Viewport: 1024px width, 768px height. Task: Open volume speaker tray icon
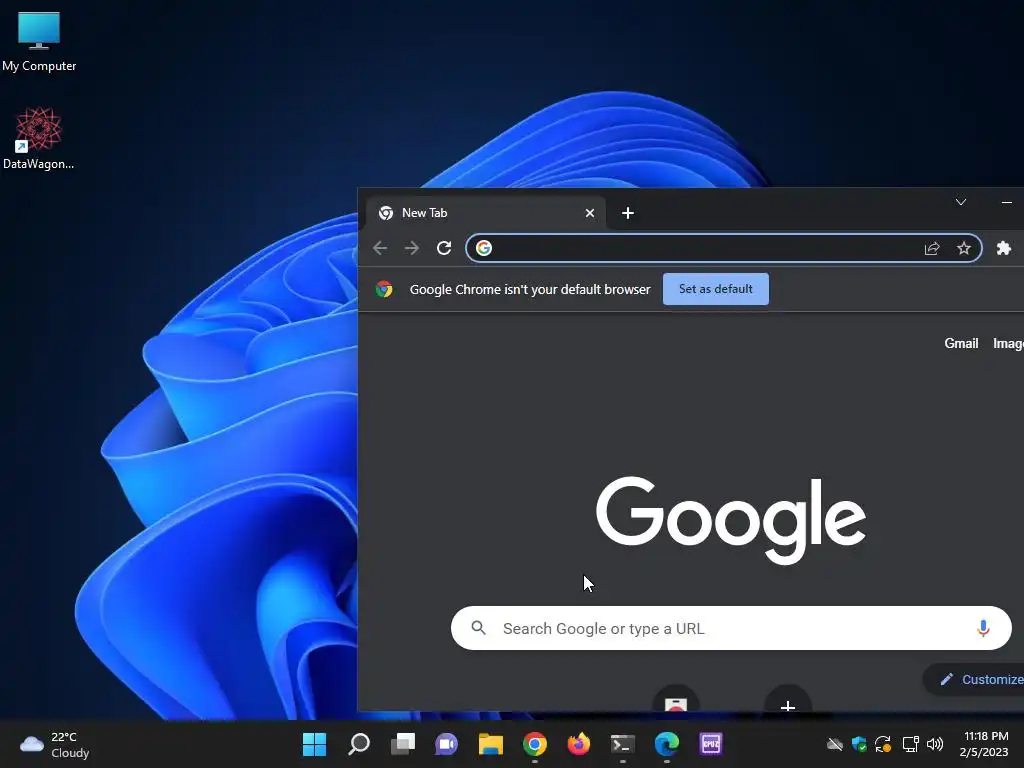[x=935, y=744]
